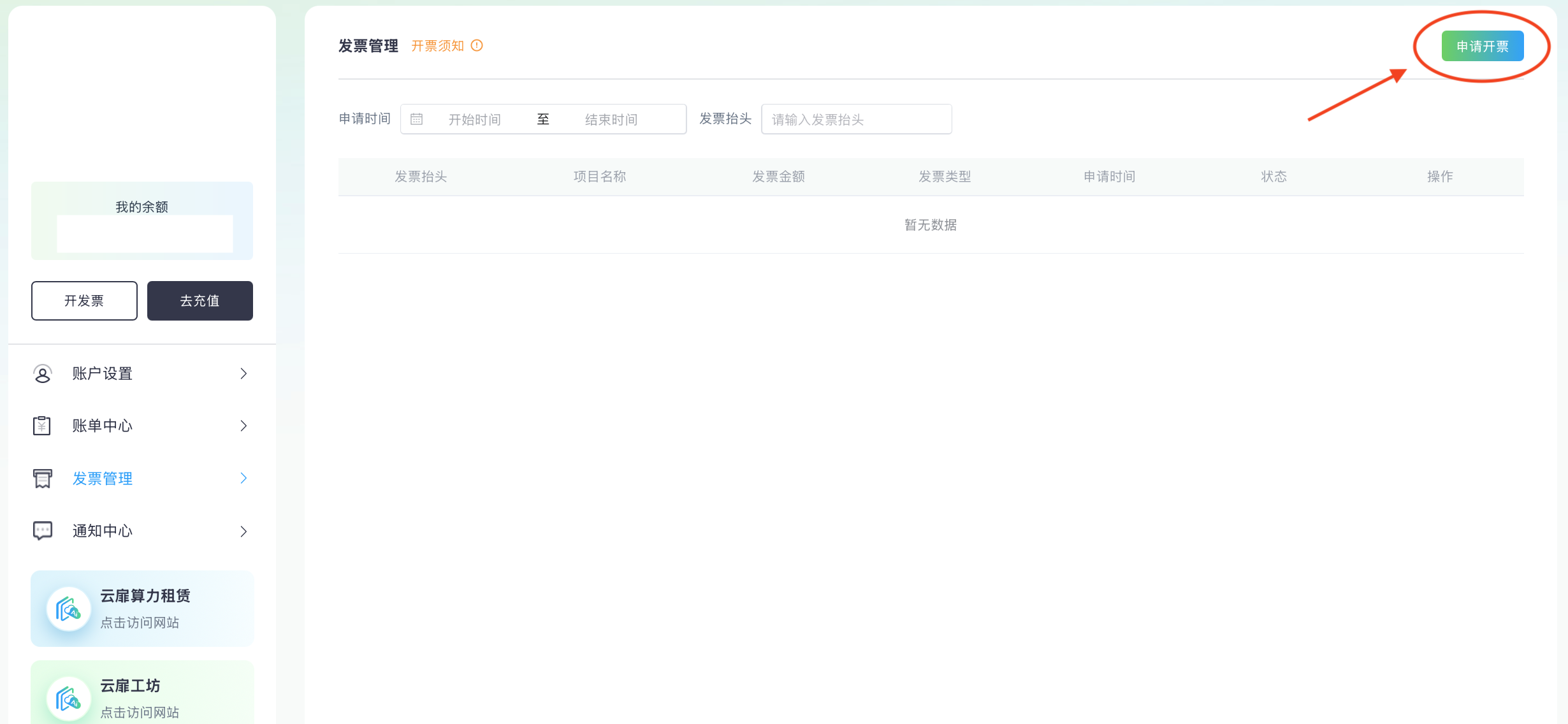This screenshot has width=1568, height=724.
Task: Click the calendar icon in date range
Action: pyautogui.click(x=417, y=119)
